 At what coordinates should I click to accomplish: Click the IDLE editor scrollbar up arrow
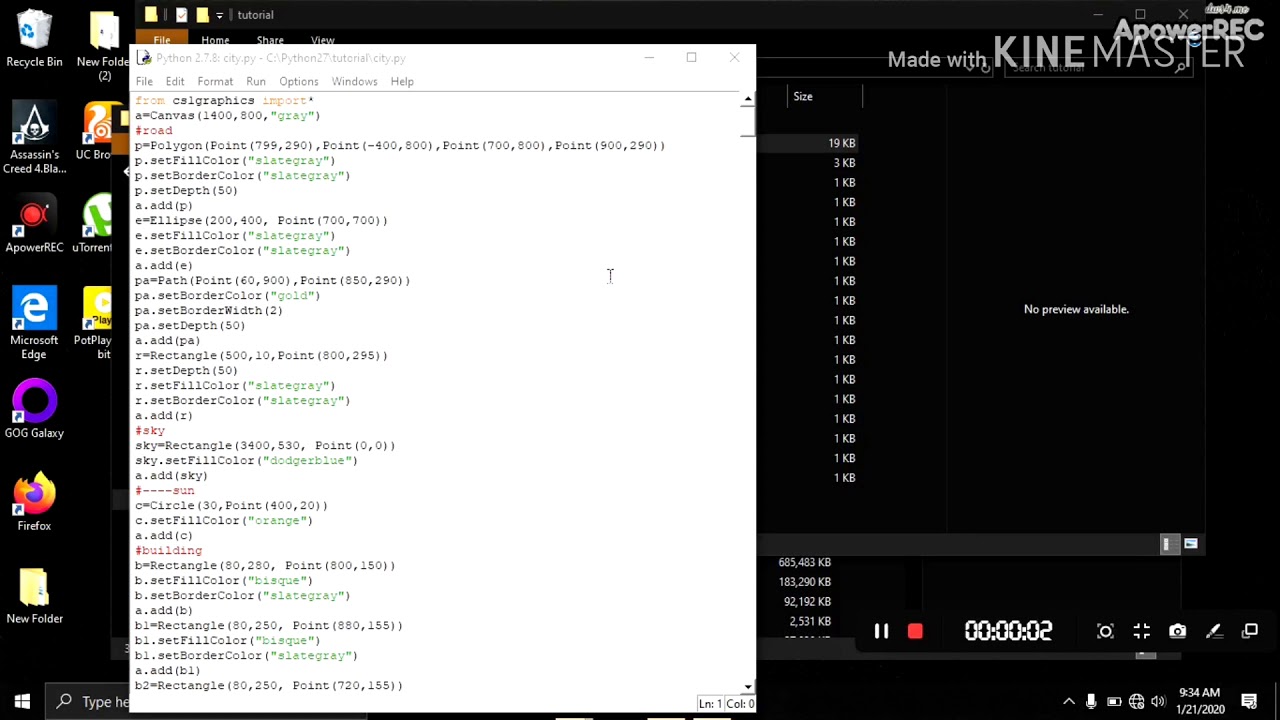coord(748,99)
